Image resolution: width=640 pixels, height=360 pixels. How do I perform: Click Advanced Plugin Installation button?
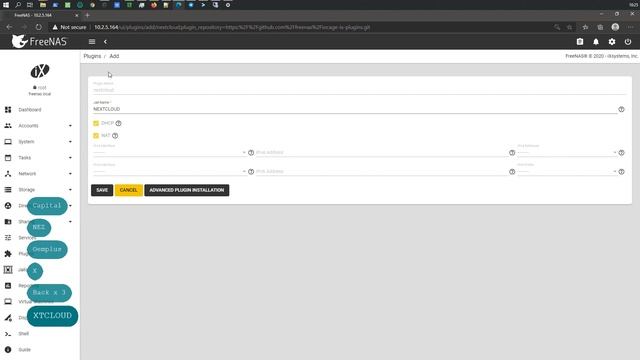click(x=187, y=190)
